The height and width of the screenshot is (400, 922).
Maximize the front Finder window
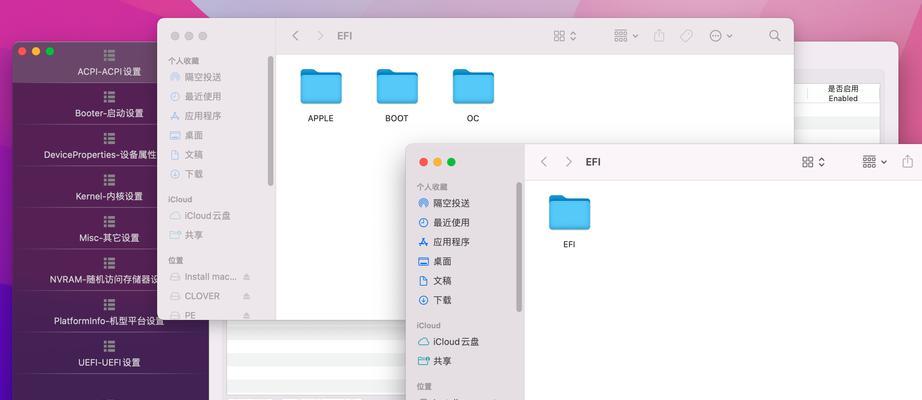tap(451, 162)
